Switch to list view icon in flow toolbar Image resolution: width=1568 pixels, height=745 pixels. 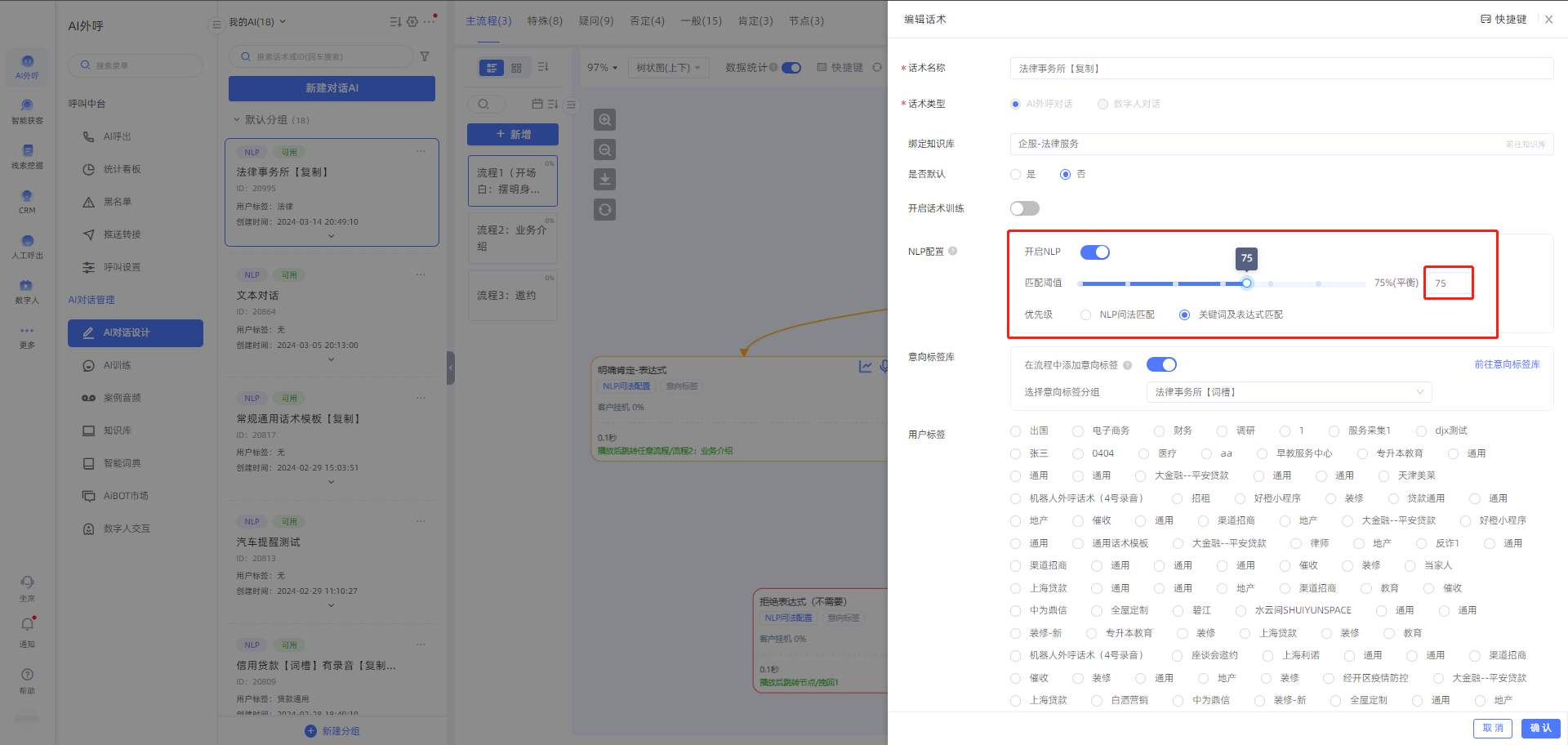pos(492,68)
